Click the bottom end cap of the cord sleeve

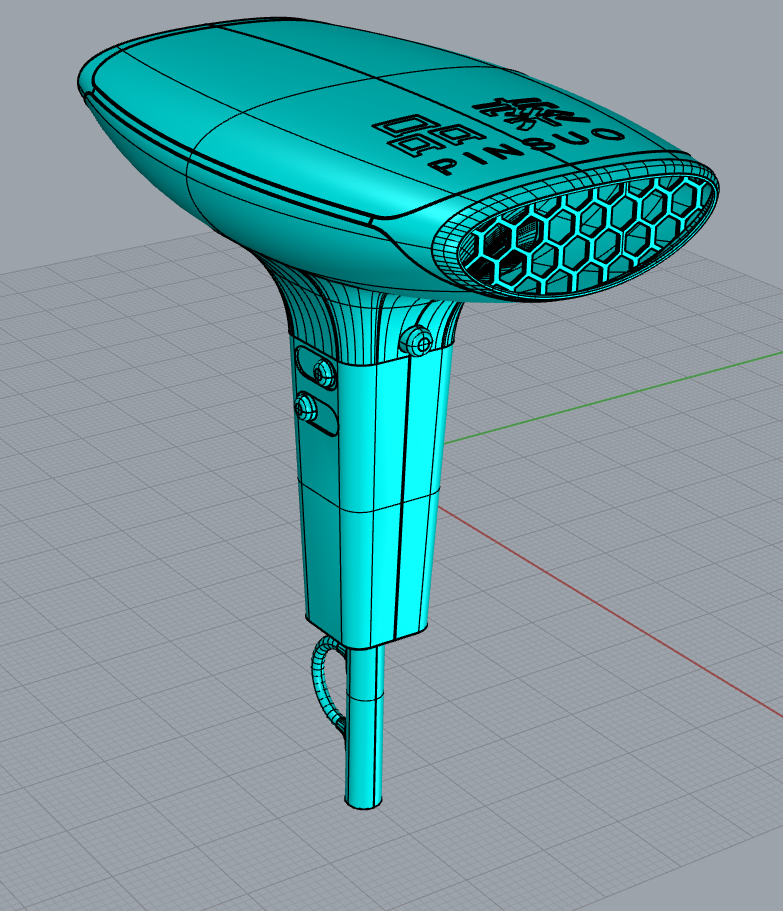point(364,802)
